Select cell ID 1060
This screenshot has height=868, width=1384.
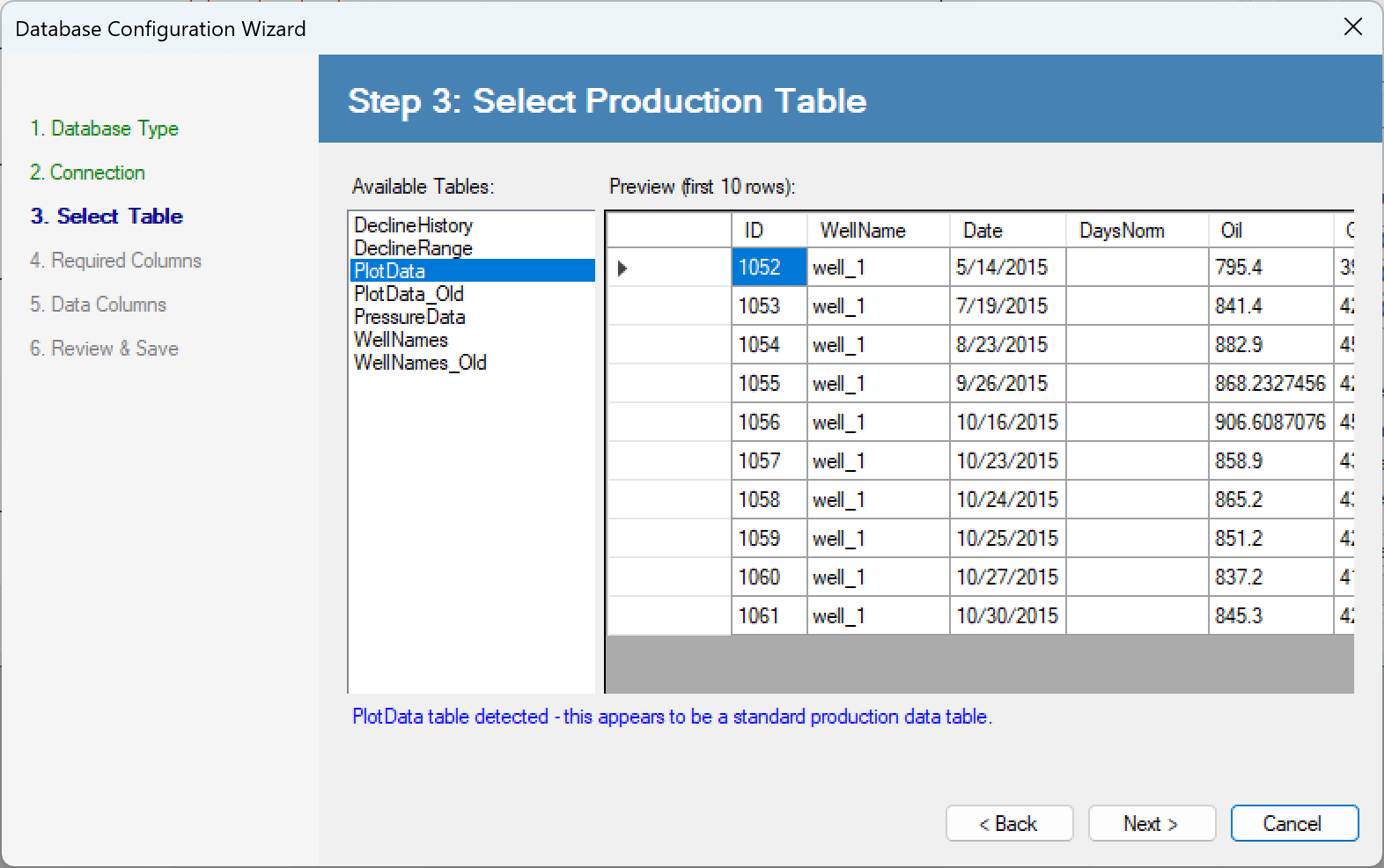pyautogui.click(x=769, y=577)
